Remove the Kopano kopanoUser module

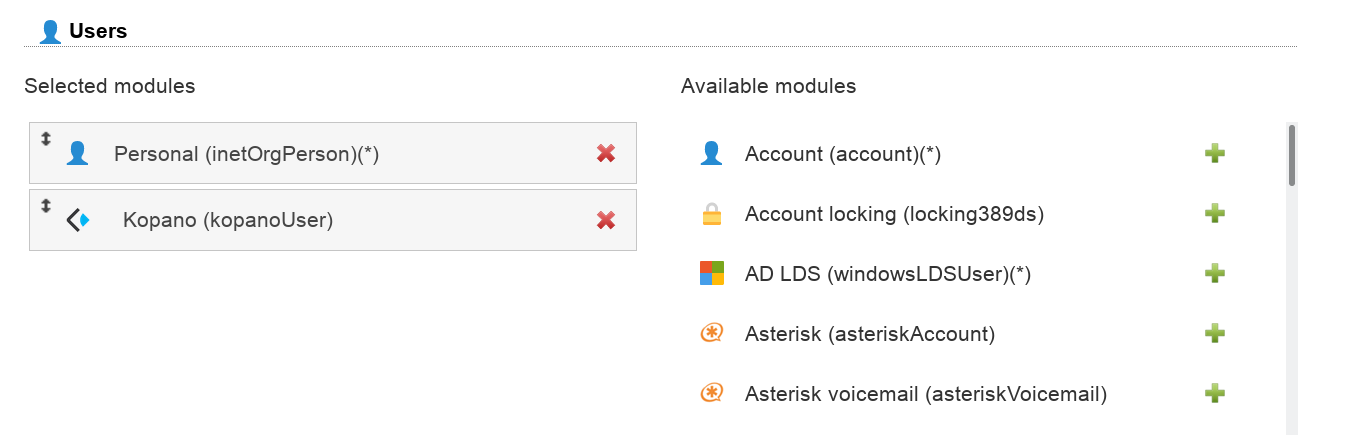(x=605, y=220)
